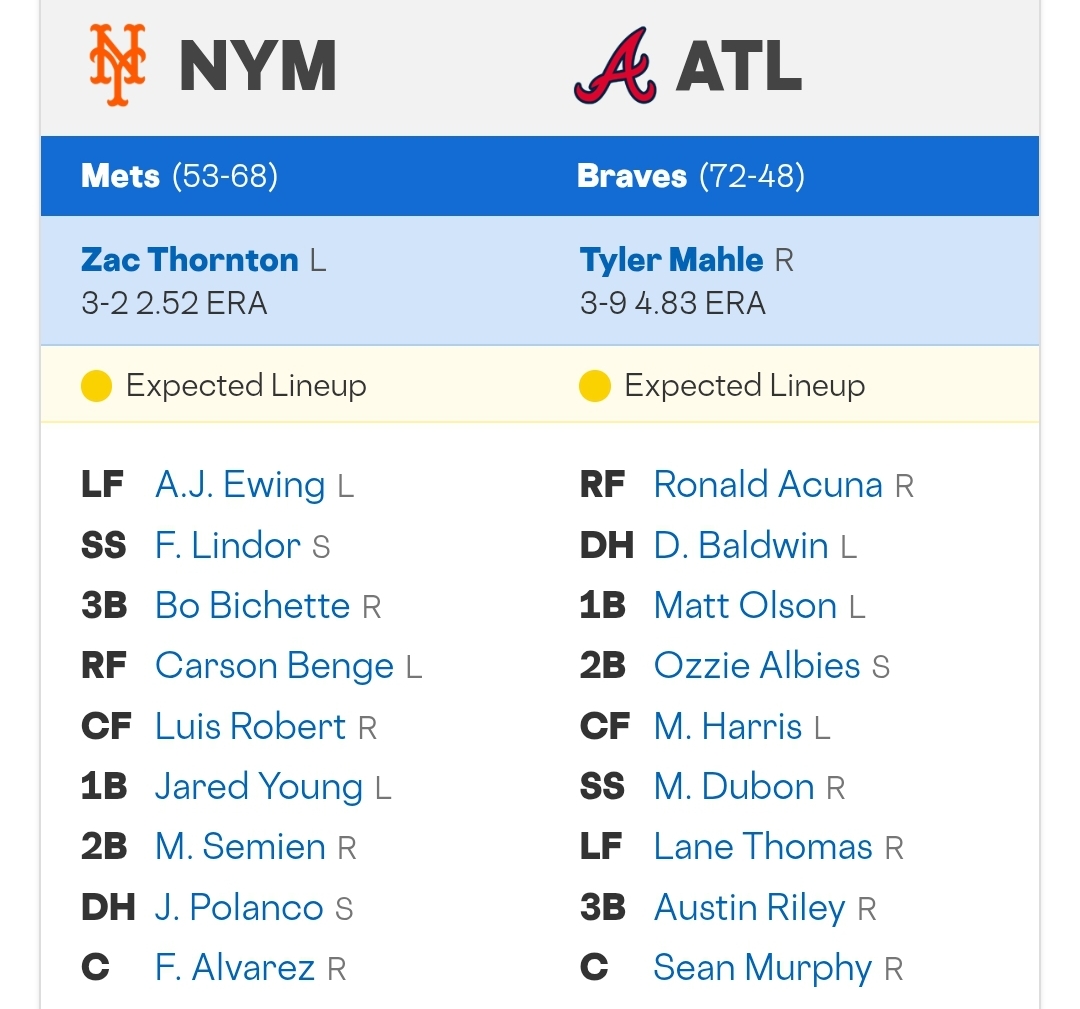Click the Braves (72-48) team header
This screenshot has width=1080, height=1009.
[x=691, y=176]
